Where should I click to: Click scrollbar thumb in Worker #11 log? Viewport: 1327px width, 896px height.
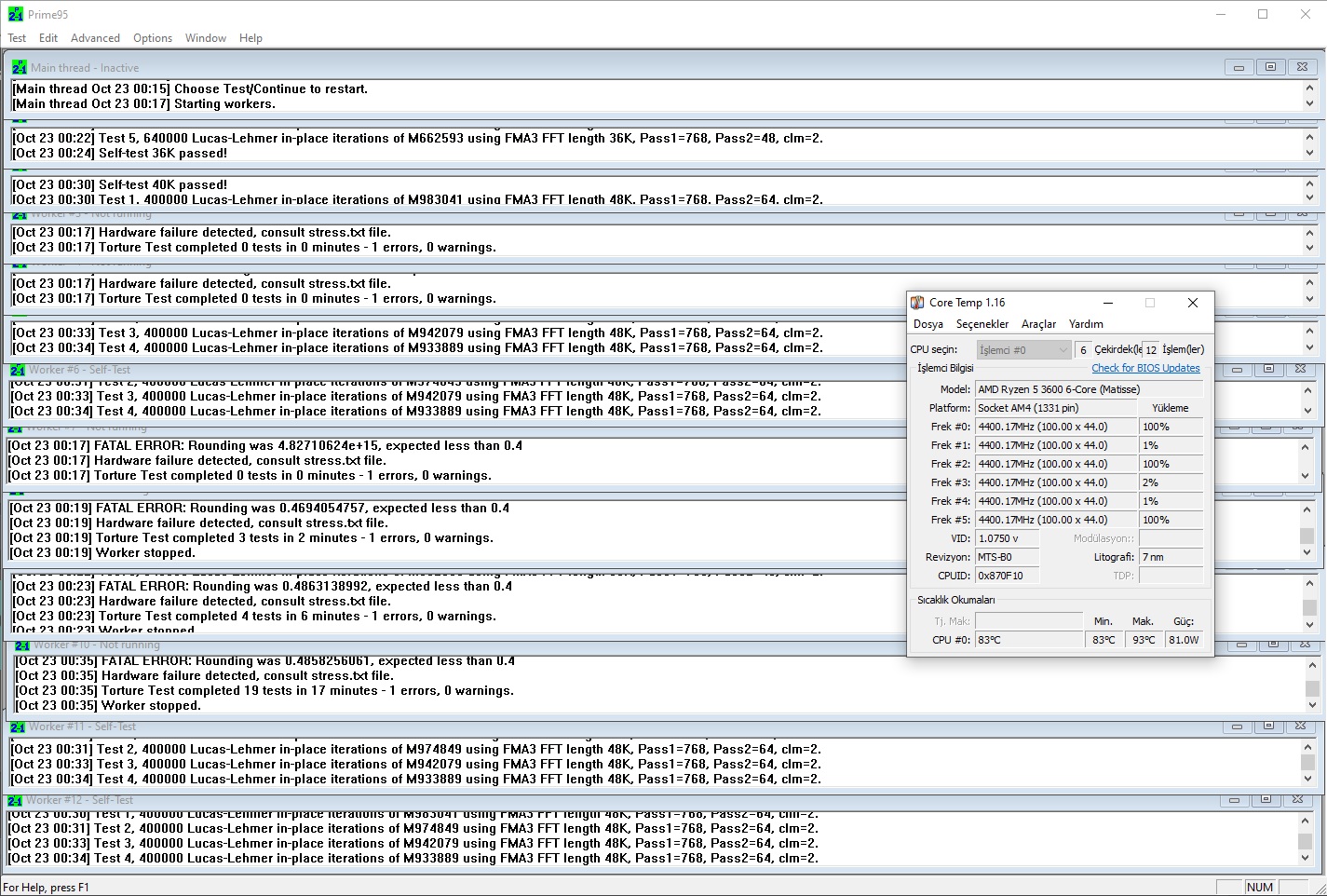point(1307,764)
